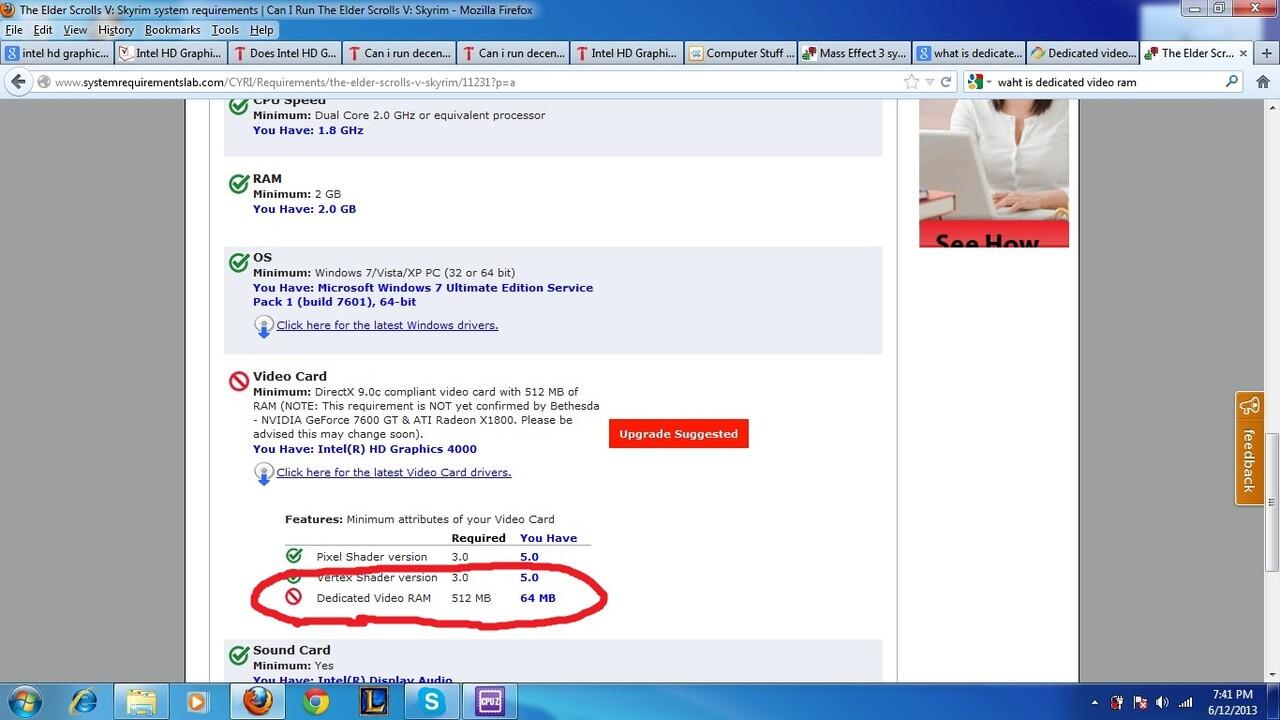Open Windows Explorer folder in taskbar
Image resolution: width=1280 pixels, height=720 pixels.
coord(141,702)
